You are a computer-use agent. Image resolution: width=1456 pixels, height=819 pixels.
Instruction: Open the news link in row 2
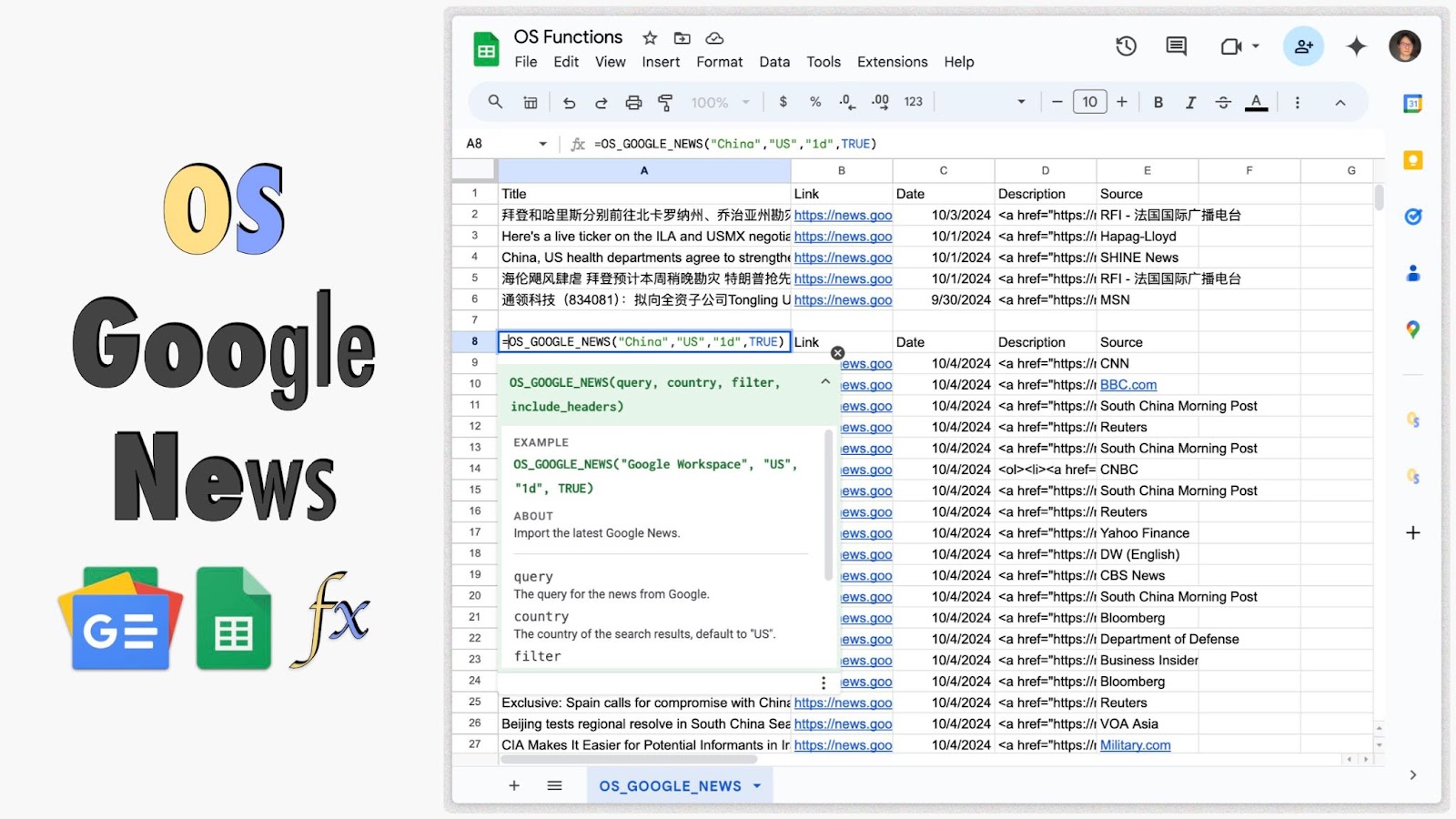pos(843,216)
